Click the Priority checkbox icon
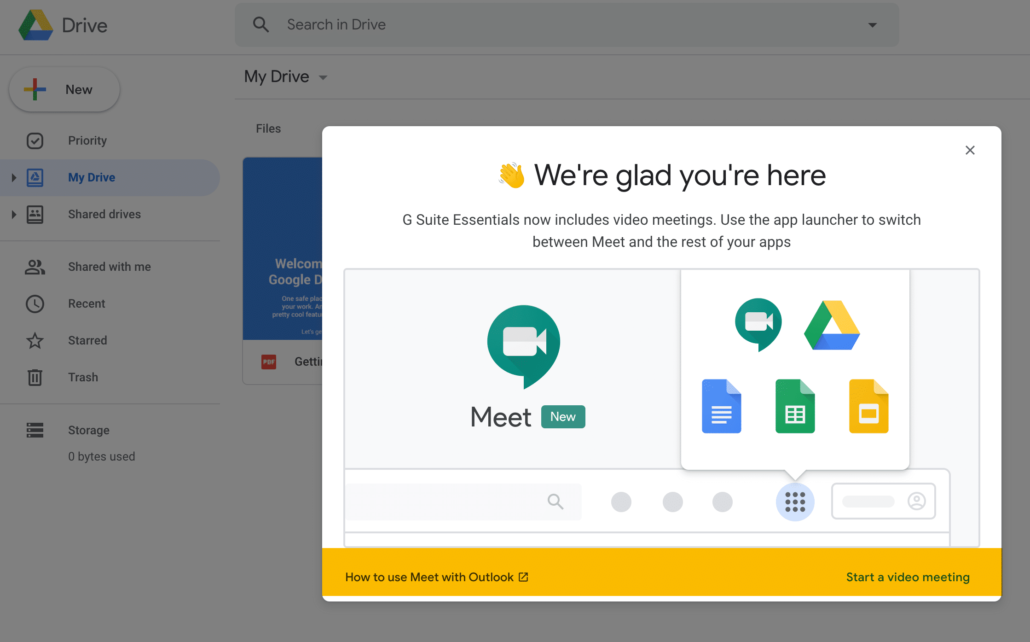Viewport: 1030px width, 642px height. pos(35,141)
